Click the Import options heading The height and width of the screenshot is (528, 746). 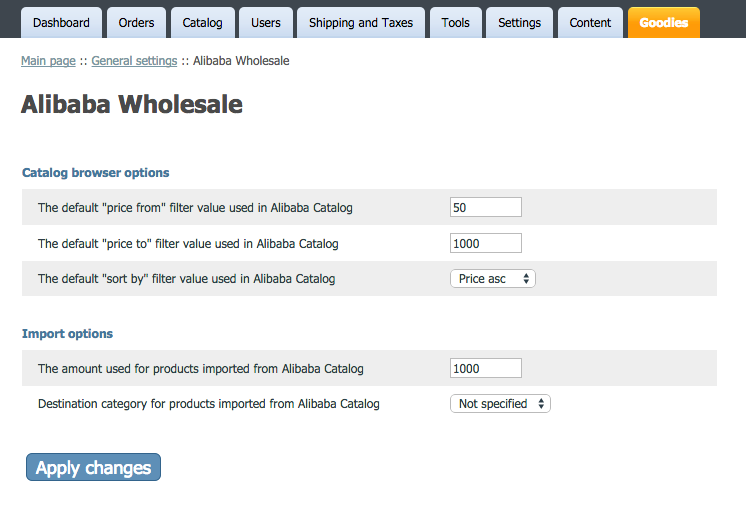68,333
